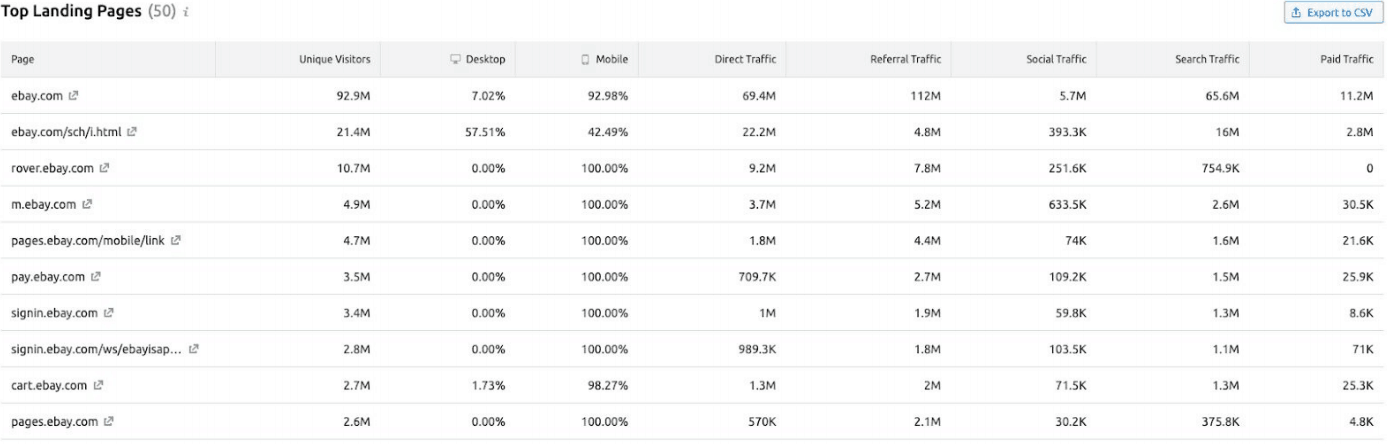This screenshot has height=444, width=1391.
Task: Sort by Referral Traffic column header
Action: click(906, 59)
